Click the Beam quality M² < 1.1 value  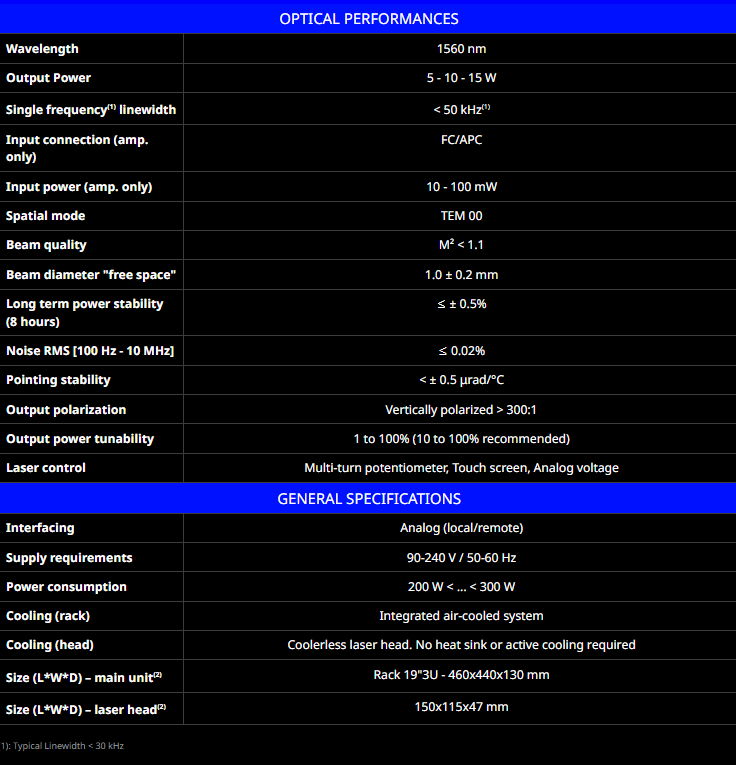click(x=461, y=245)
